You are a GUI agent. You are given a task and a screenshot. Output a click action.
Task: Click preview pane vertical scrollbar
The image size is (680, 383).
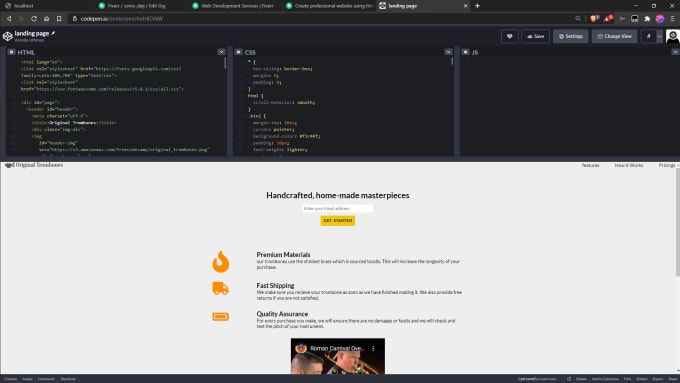click(x=677, y=221)
